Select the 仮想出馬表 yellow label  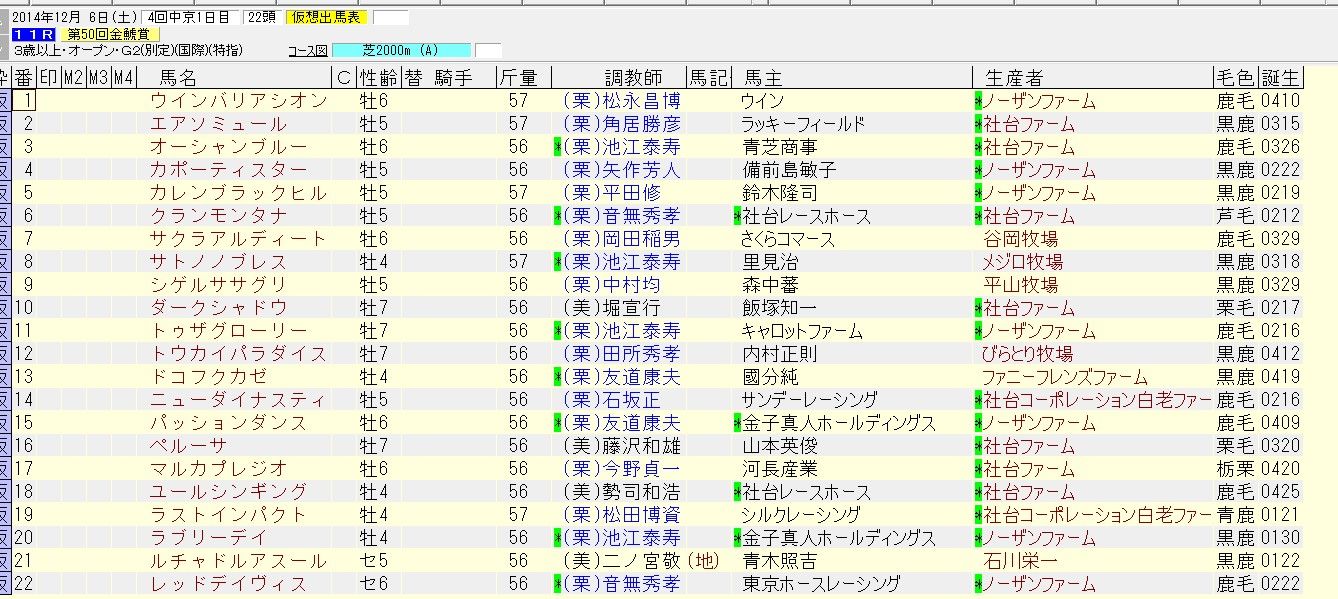[x=327, y=17]
